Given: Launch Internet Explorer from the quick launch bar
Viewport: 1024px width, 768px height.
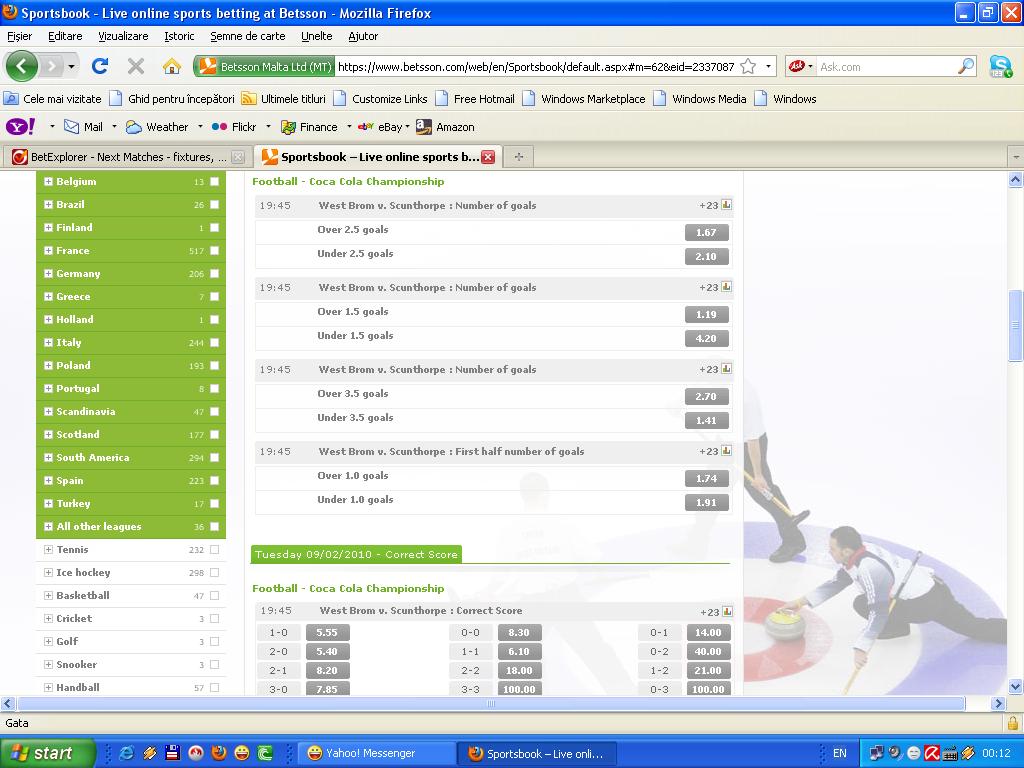Looking at the screenshot, I should [127, 753].
